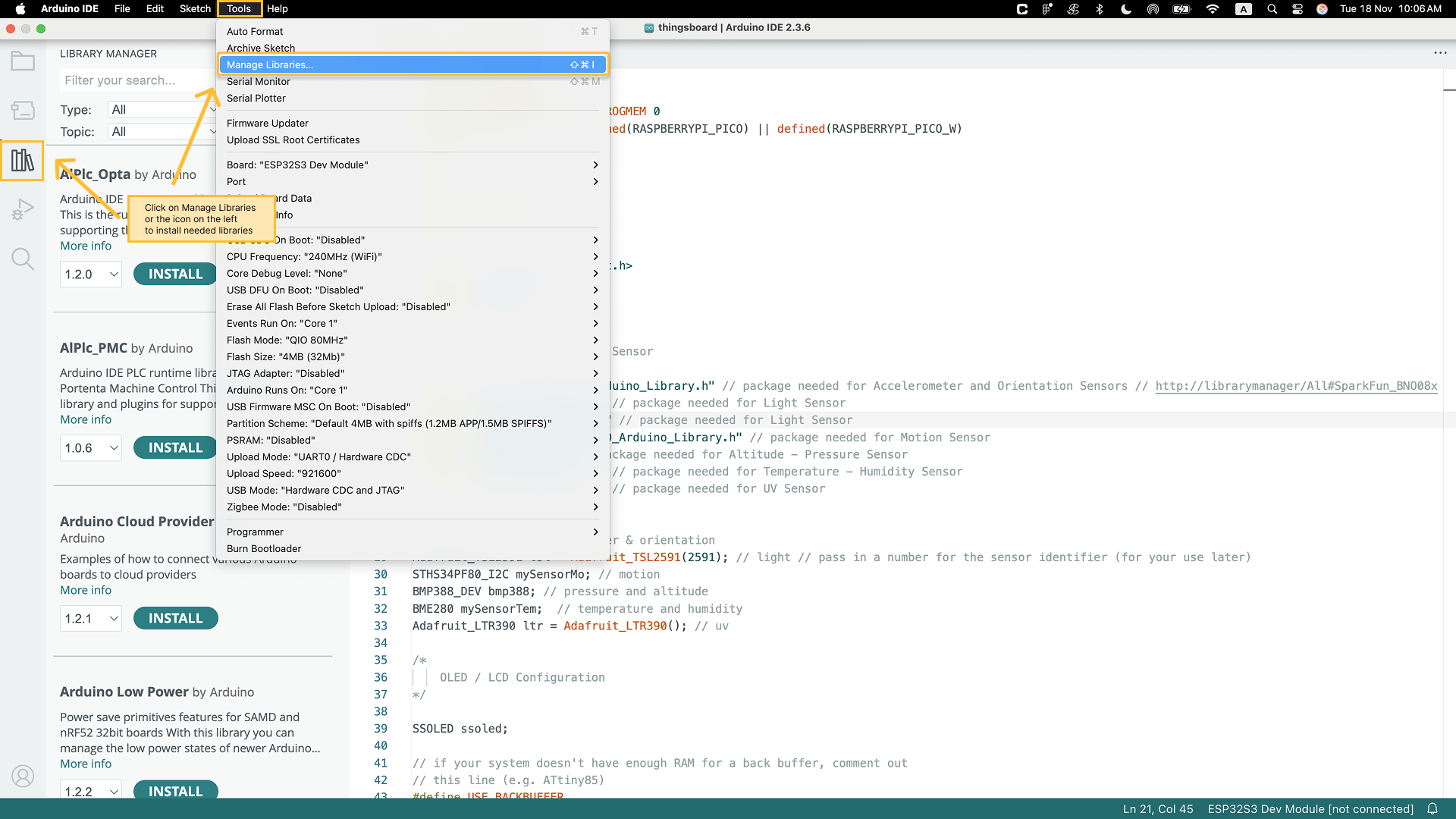Choose Serial Plotter from Tools menu
The image size is (1456, 819).
click(256, 99)
